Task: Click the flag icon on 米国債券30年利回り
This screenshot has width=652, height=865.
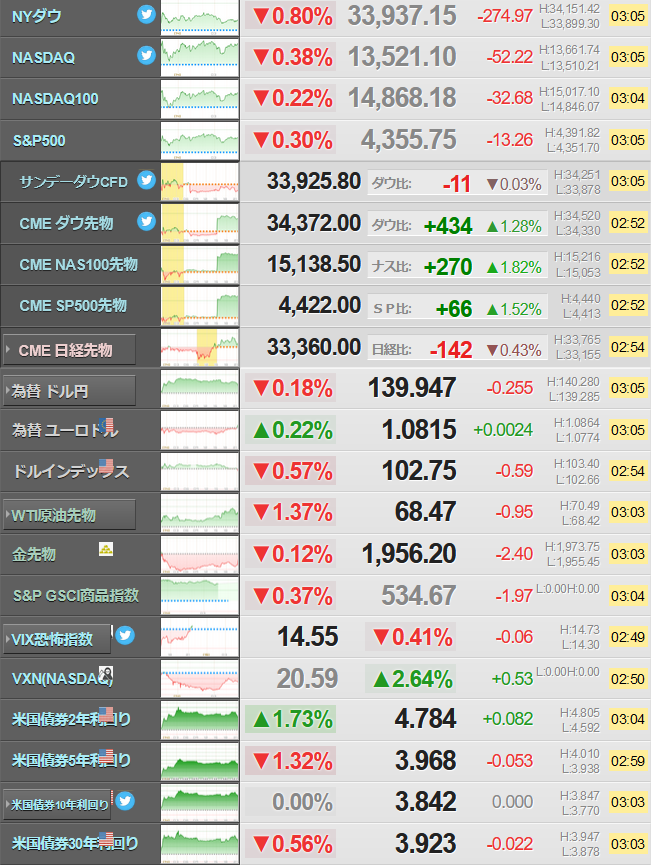Action: tap(106, 839)
